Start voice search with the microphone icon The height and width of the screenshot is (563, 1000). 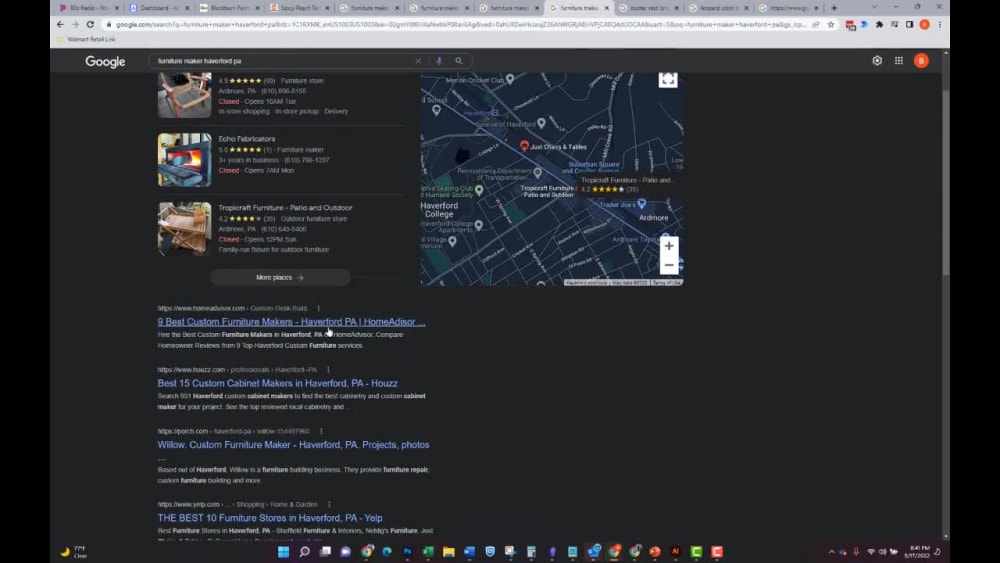click(439, 61)
